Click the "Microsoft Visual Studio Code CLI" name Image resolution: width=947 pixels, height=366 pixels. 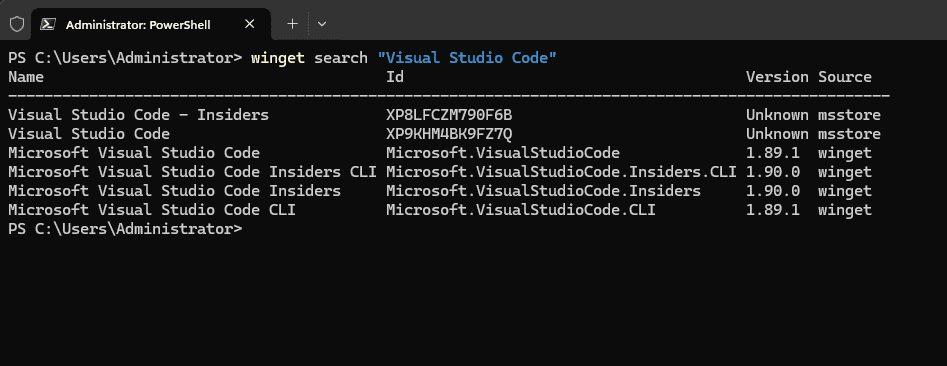click(x=152, y=210)
